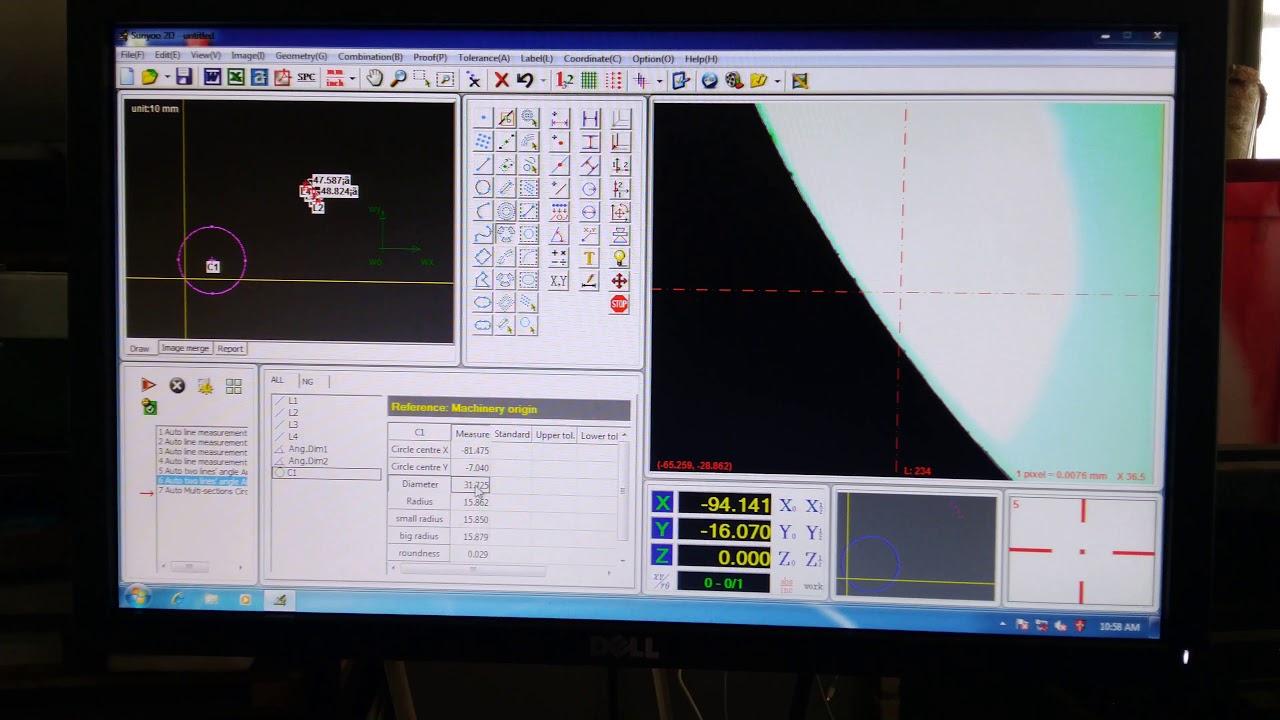Click the red STOP sign icon
The height and width of the screenshot is (720, 1280).
click(619, 304)
